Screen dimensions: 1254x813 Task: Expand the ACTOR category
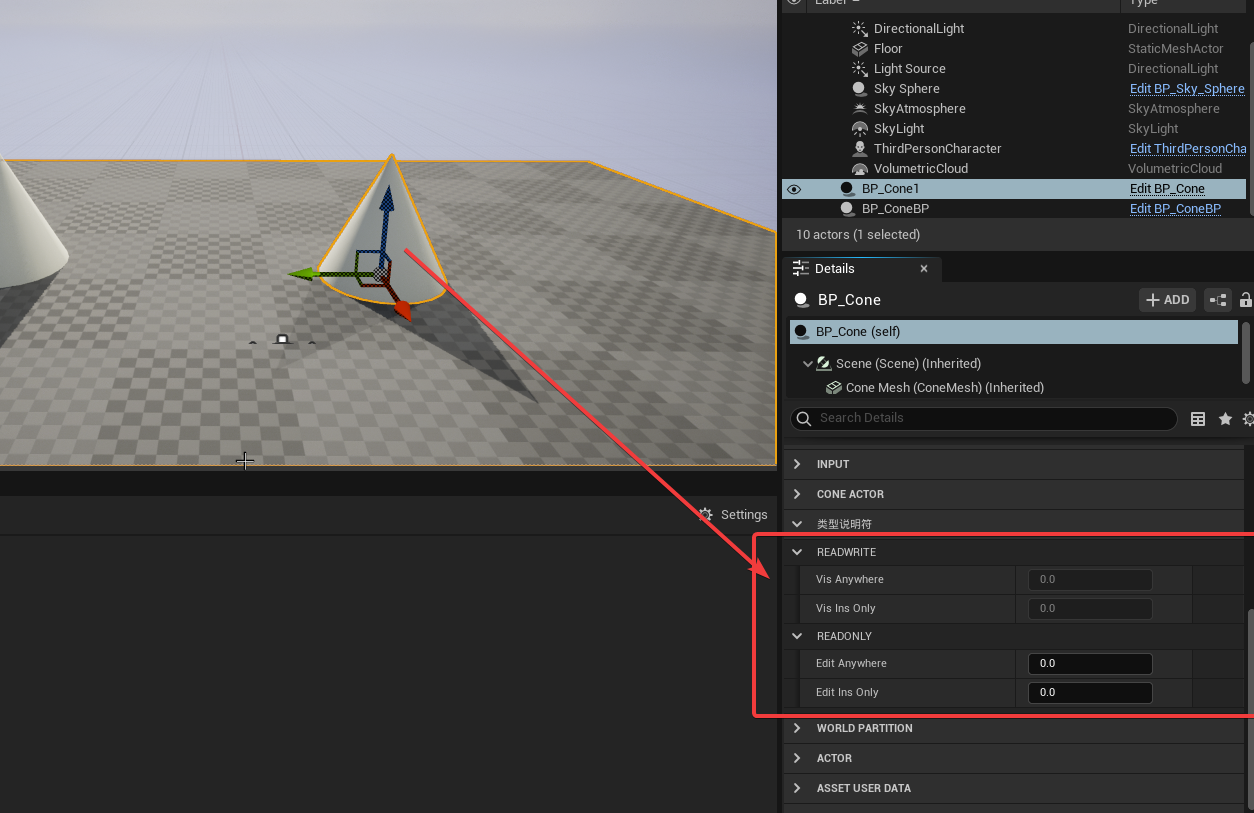tap(797, 758)
